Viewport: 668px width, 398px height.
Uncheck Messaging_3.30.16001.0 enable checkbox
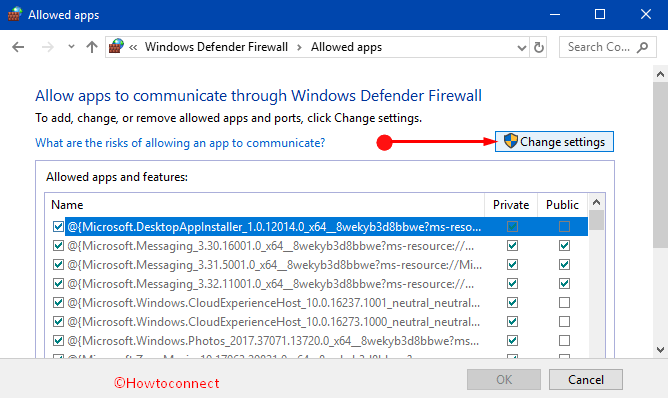(58, 246)
